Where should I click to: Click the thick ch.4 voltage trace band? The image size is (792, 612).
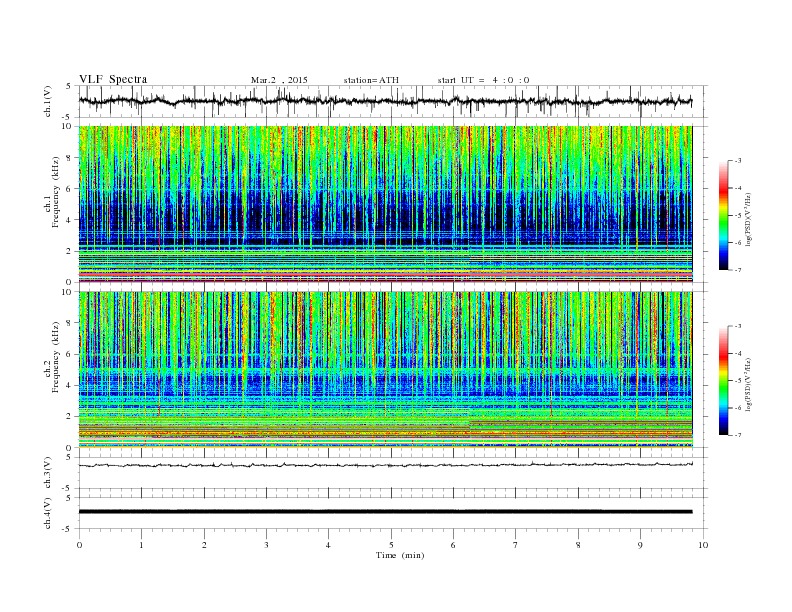pos(385,512)
